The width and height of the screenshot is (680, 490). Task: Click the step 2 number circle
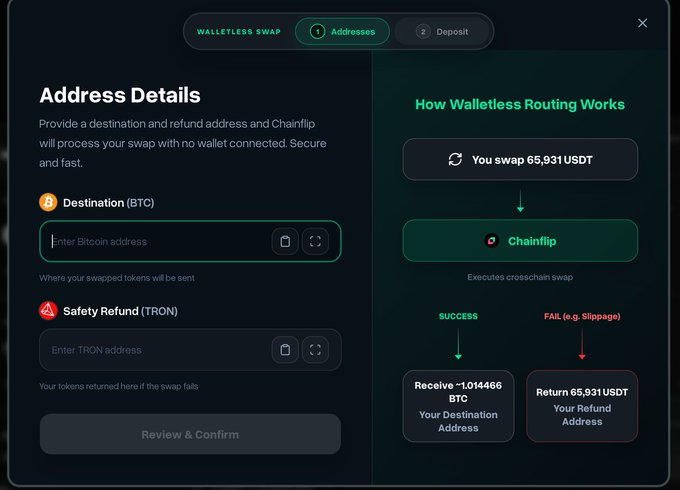(x=423, y=32)
